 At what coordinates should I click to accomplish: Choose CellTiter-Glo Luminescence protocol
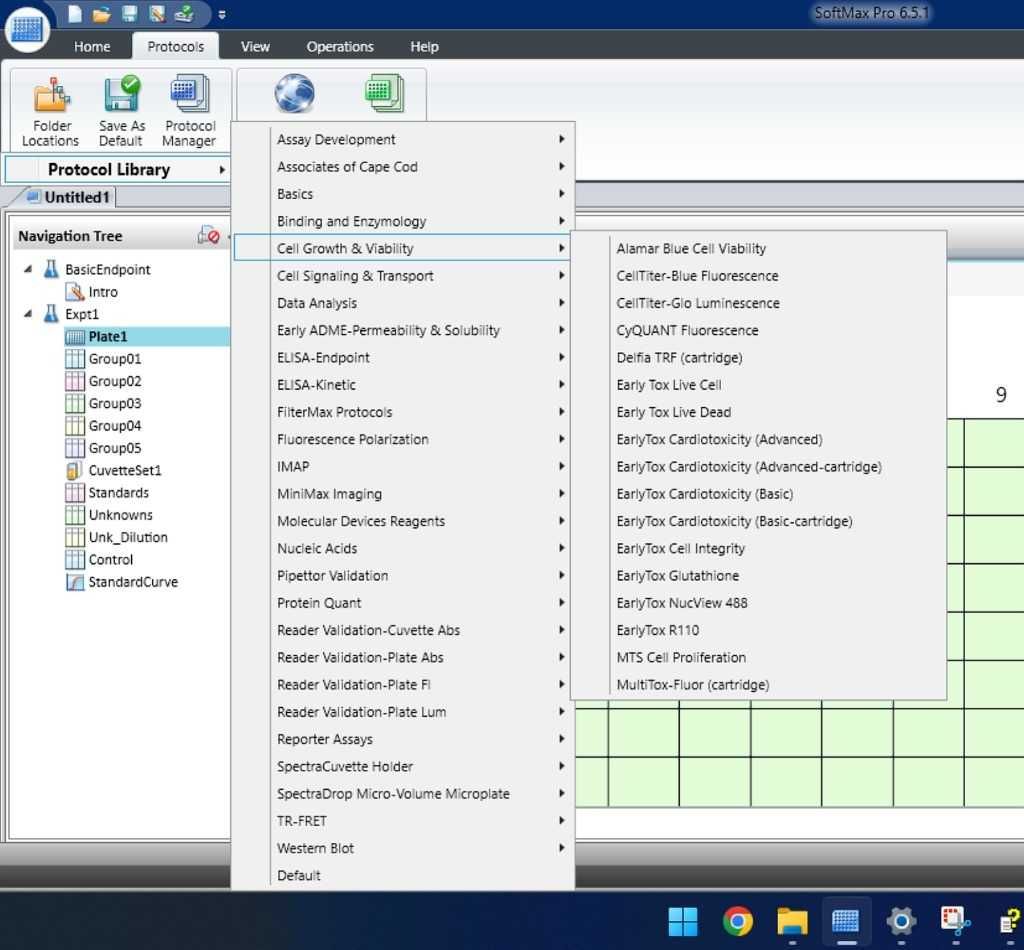pos(759,303)
